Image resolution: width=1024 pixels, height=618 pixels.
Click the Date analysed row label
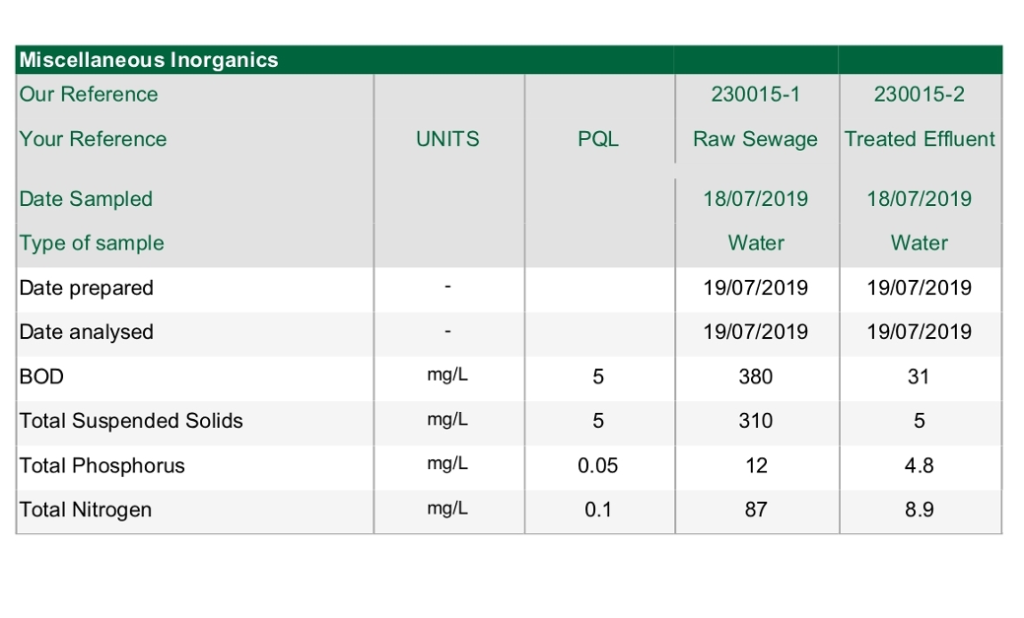[87, 332]
